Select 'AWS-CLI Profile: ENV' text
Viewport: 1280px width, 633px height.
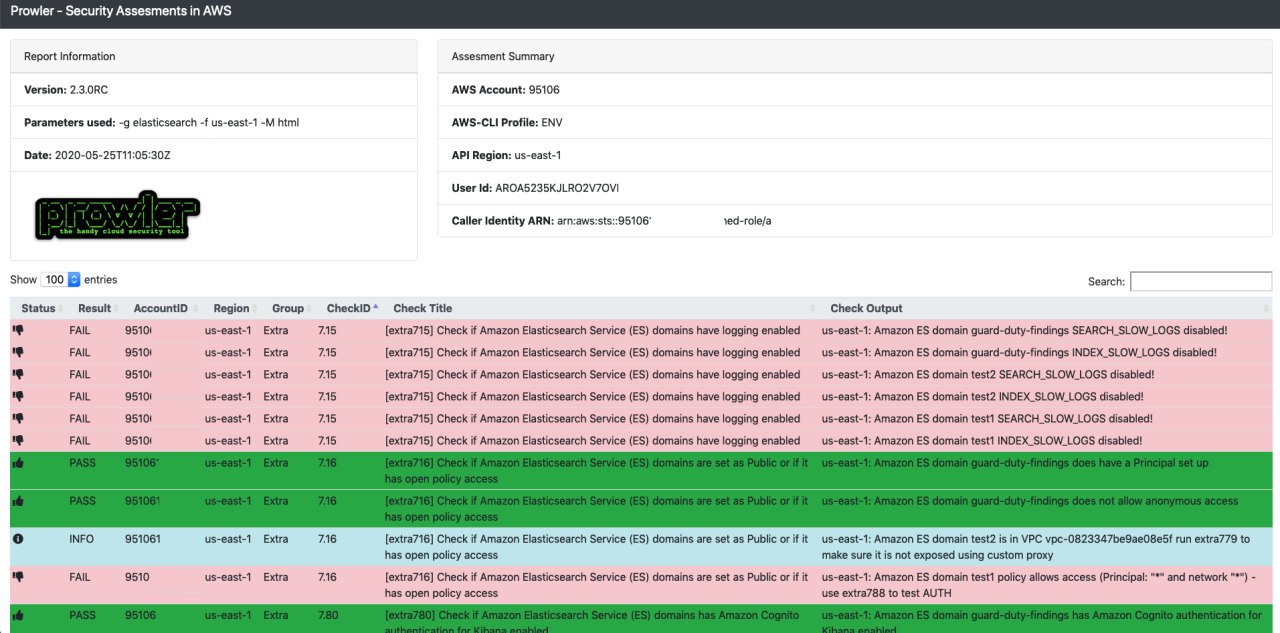(508, 122)
